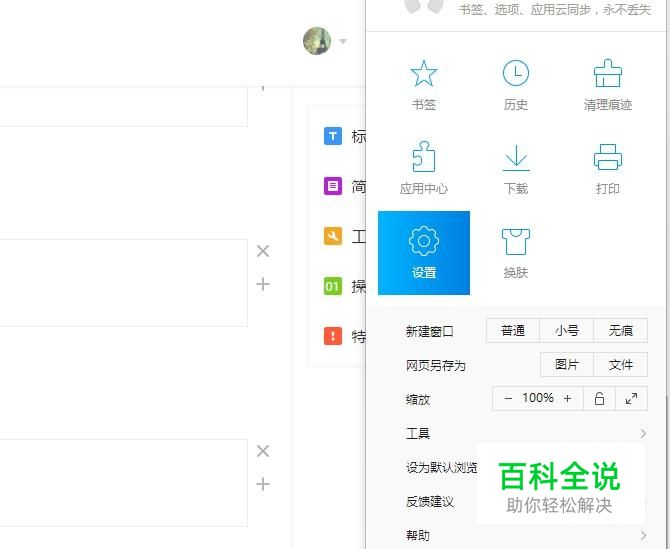Image resolution: width=670 pixels, height=549 pixels.
Task: Open a 普通 normal new window
Action: 513,330
